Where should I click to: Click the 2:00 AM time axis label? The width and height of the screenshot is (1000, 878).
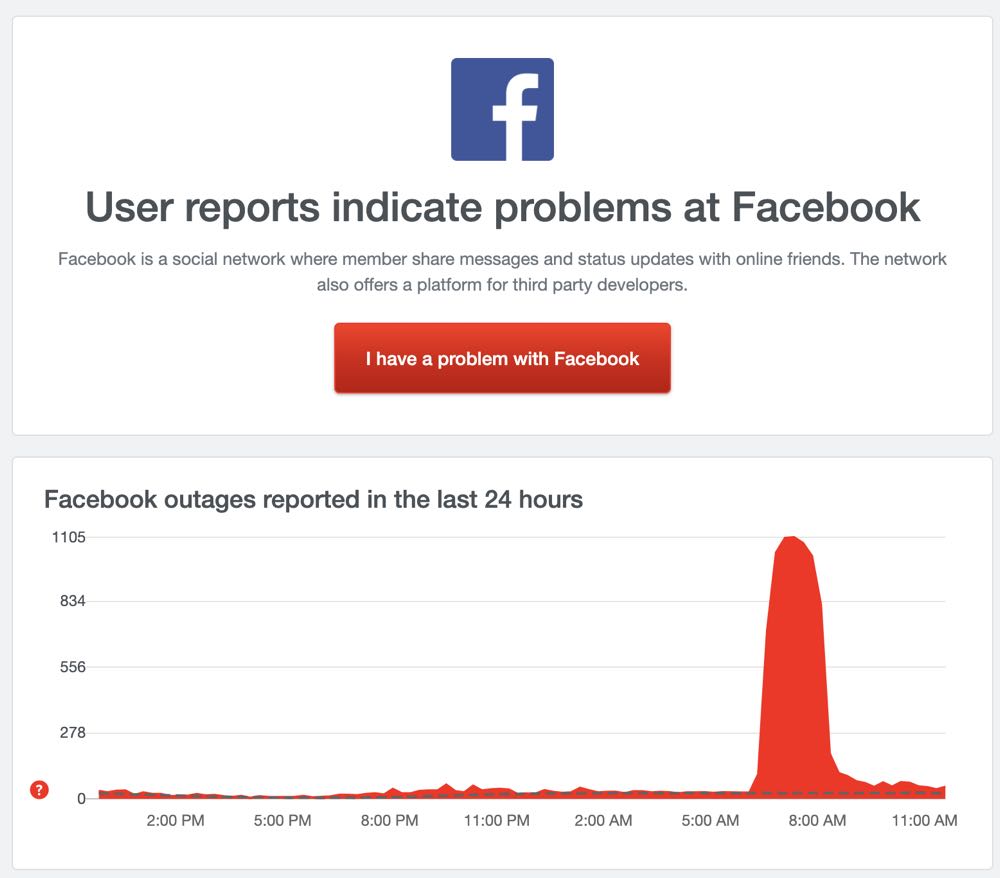pos(603,821)
